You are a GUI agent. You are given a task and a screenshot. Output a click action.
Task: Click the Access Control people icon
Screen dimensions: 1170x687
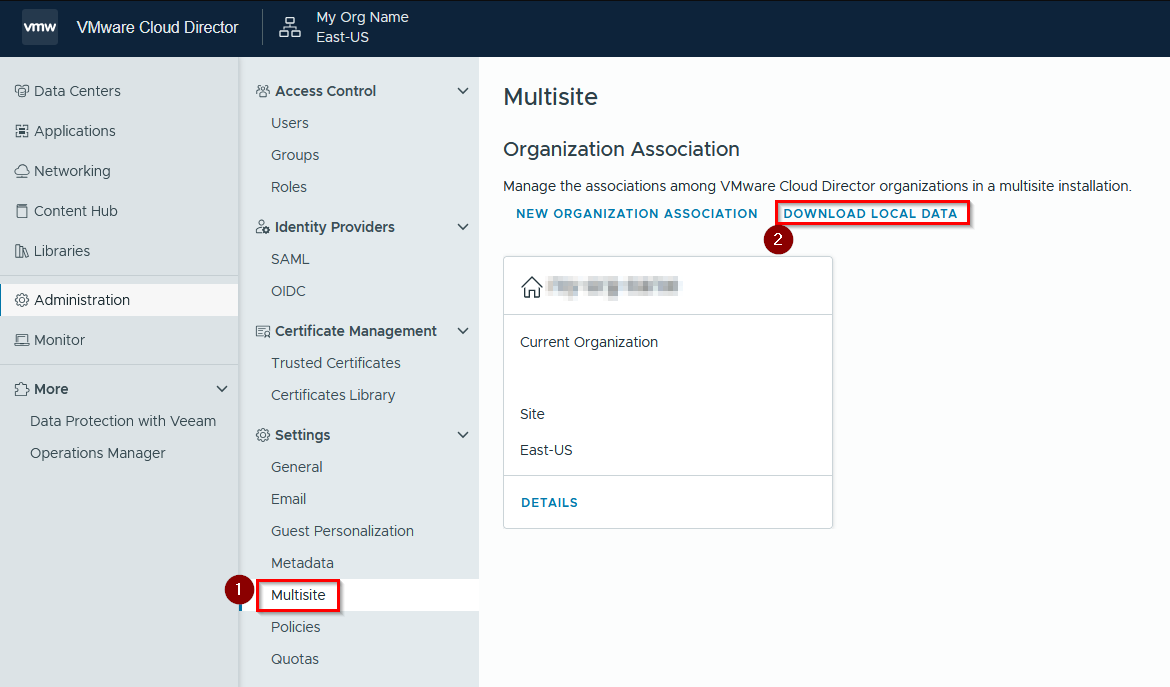pyautogui.click(x=263, y=91)
